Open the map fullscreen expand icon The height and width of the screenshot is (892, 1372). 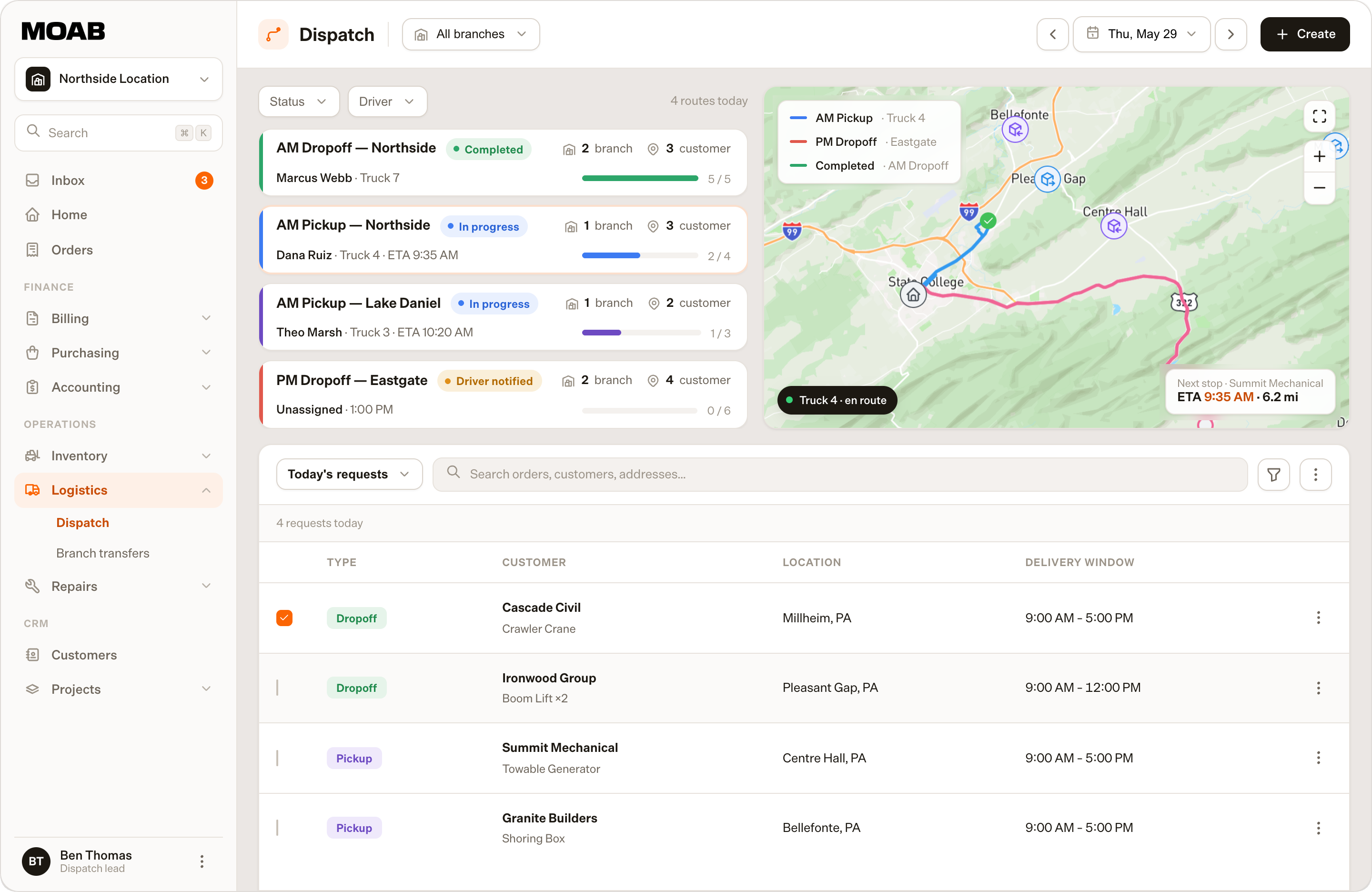[1319, 116]
